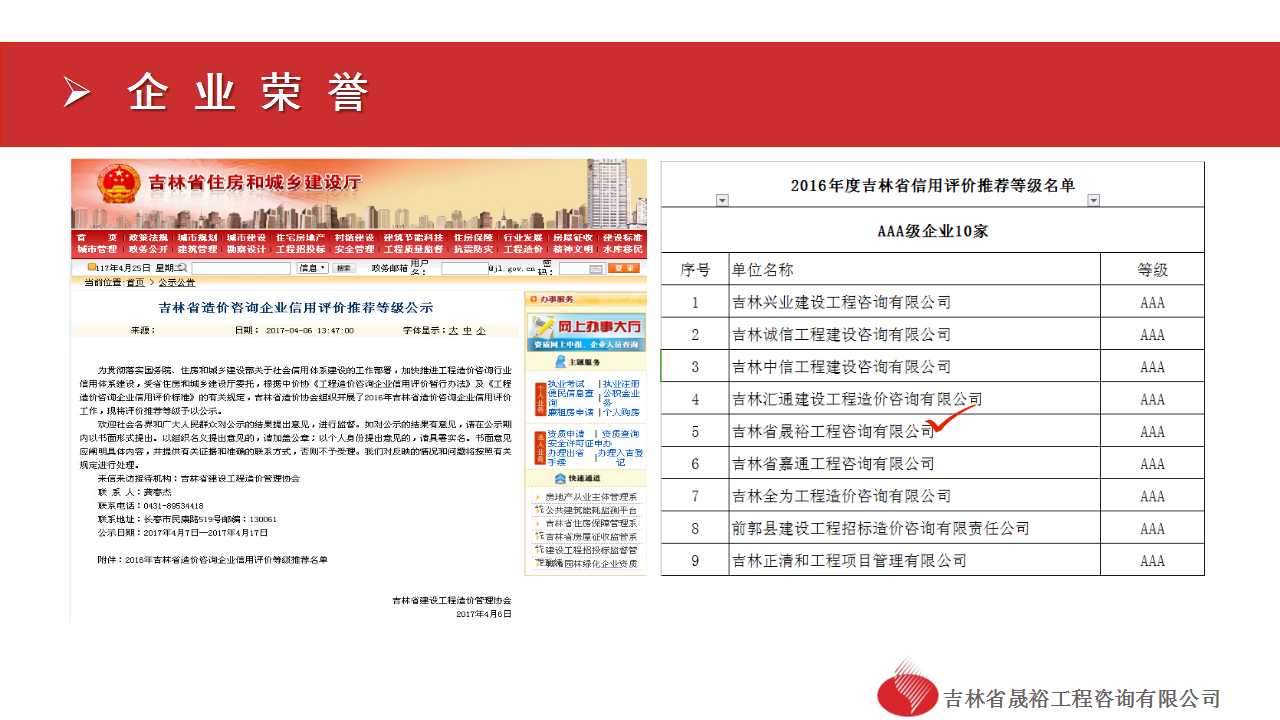Open the 信息 search type dropdown
The image size is (1280, 720).
coord(311,268)
